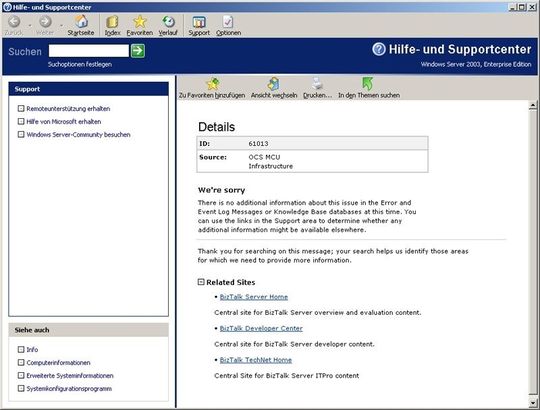The width and height of the screenshot is (540, 410).
Task: Click scrollbar down arrow in content pane
Action: [x=533, y=402]
